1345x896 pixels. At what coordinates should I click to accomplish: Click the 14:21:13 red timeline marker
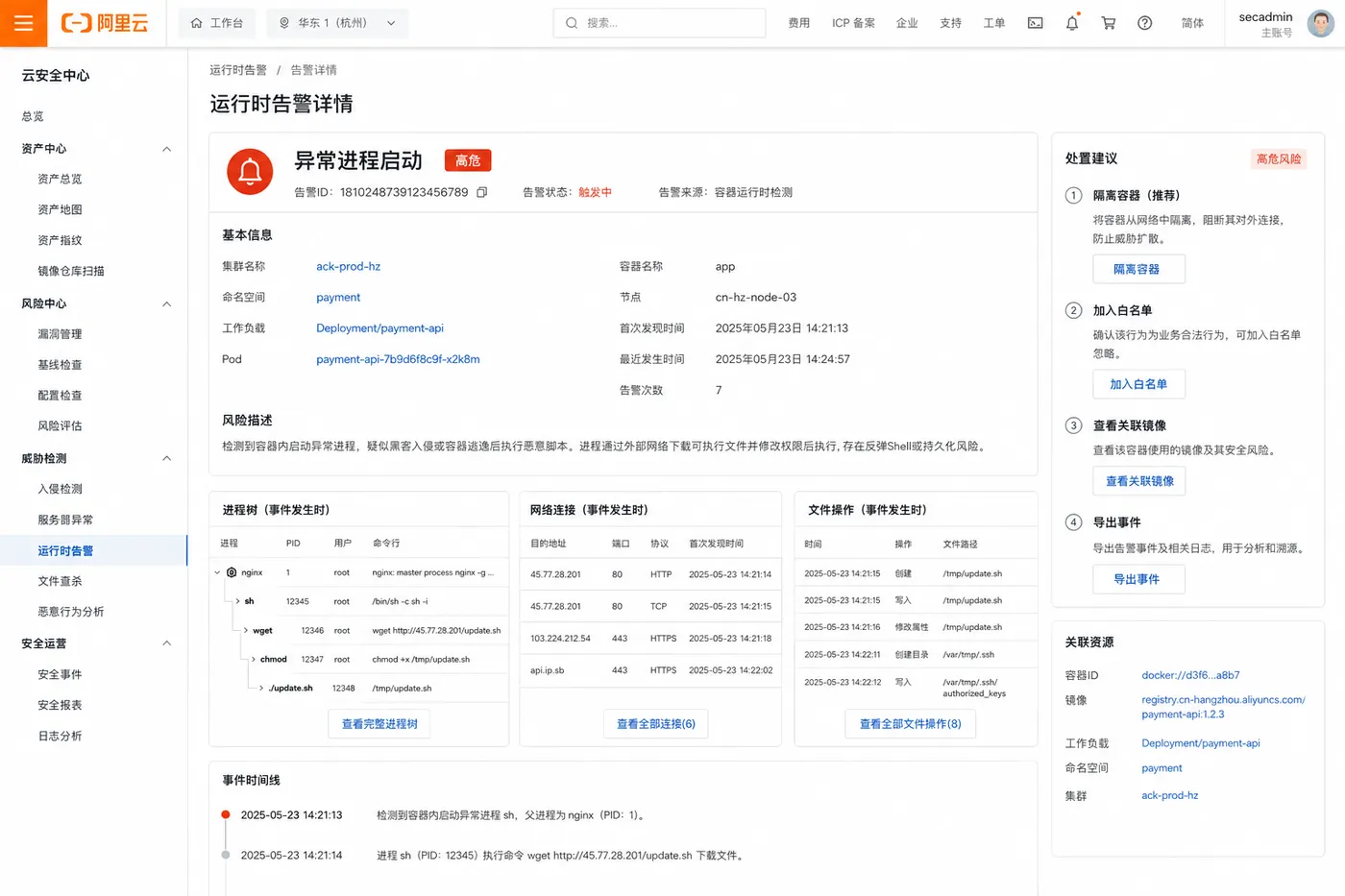[x=226, y=814]
